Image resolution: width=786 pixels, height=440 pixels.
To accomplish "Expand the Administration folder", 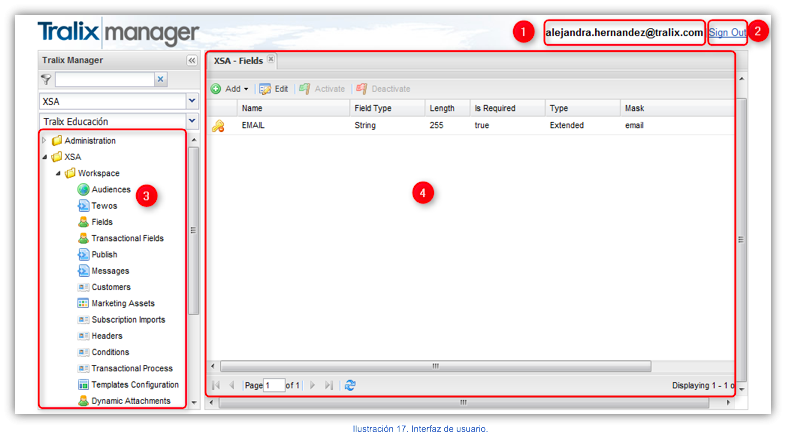I will (44, 140).
